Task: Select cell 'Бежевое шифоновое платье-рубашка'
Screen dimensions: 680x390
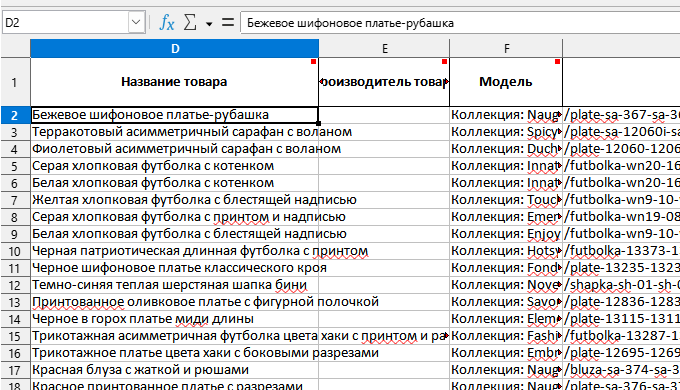Action: (x=174, y=115)
